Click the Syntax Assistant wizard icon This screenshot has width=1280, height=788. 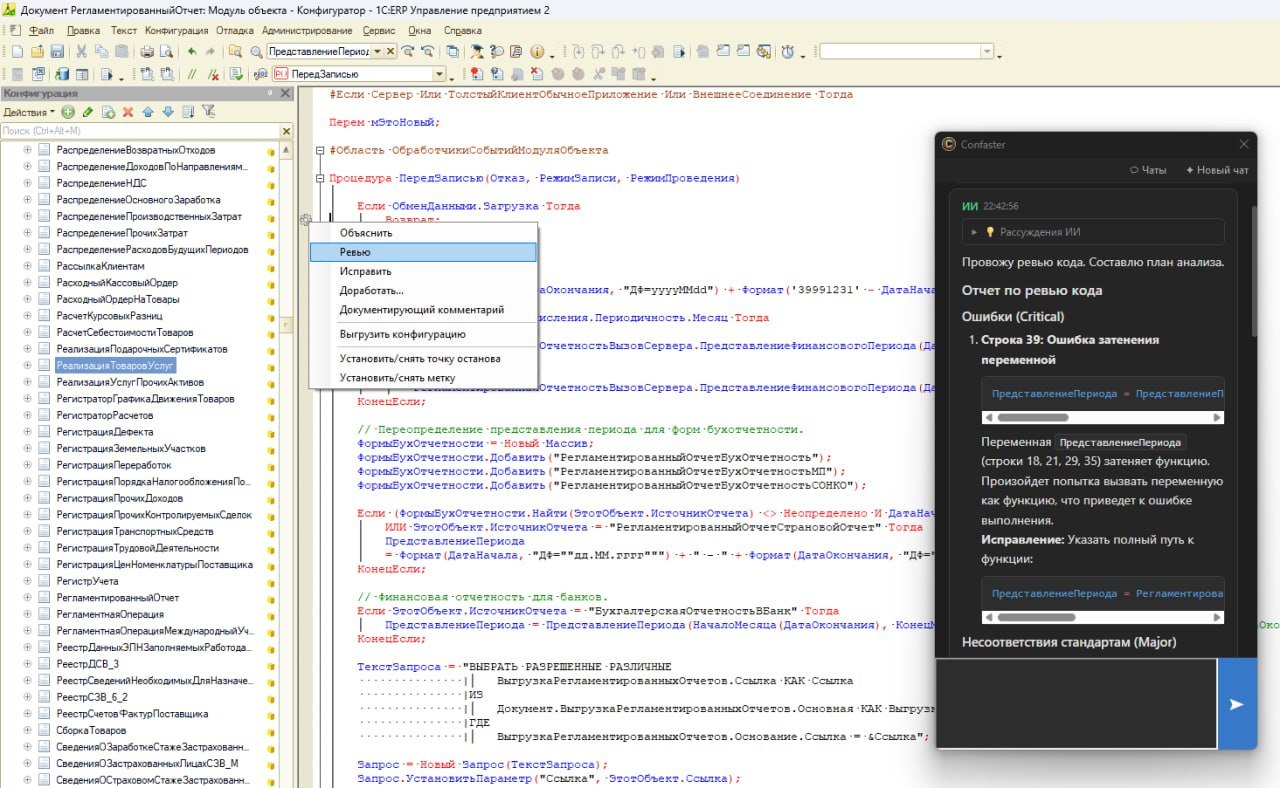[x=477, y=51]
